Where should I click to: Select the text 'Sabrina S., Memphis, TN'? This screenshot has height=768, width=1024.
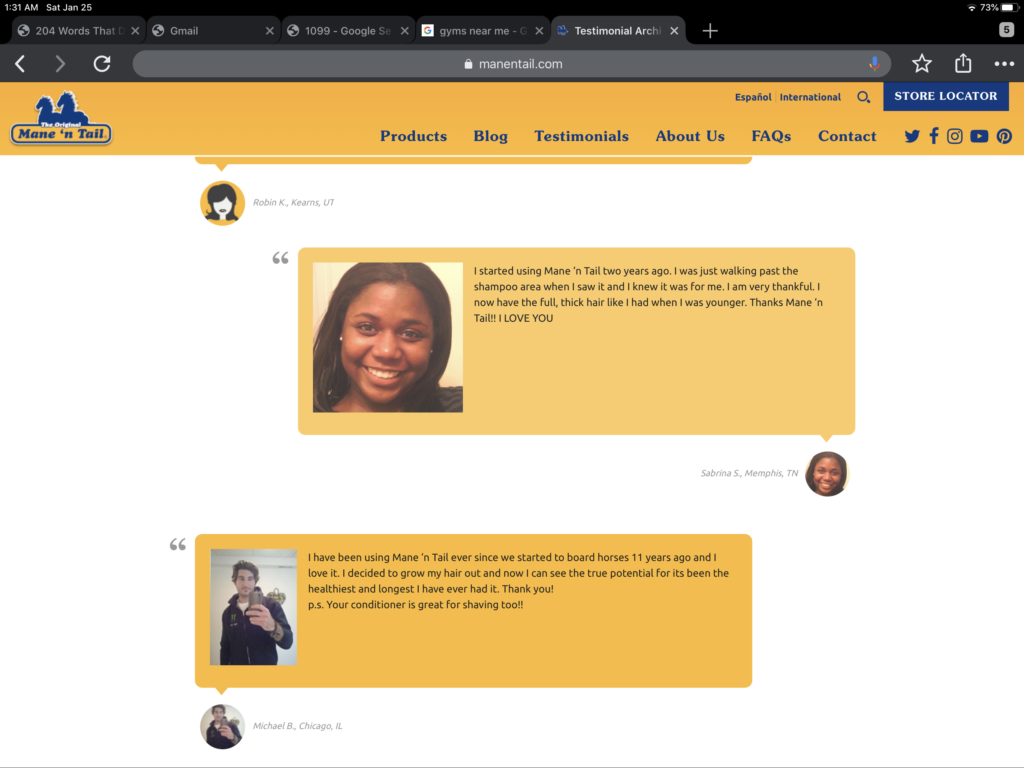(x=749, y=473)
